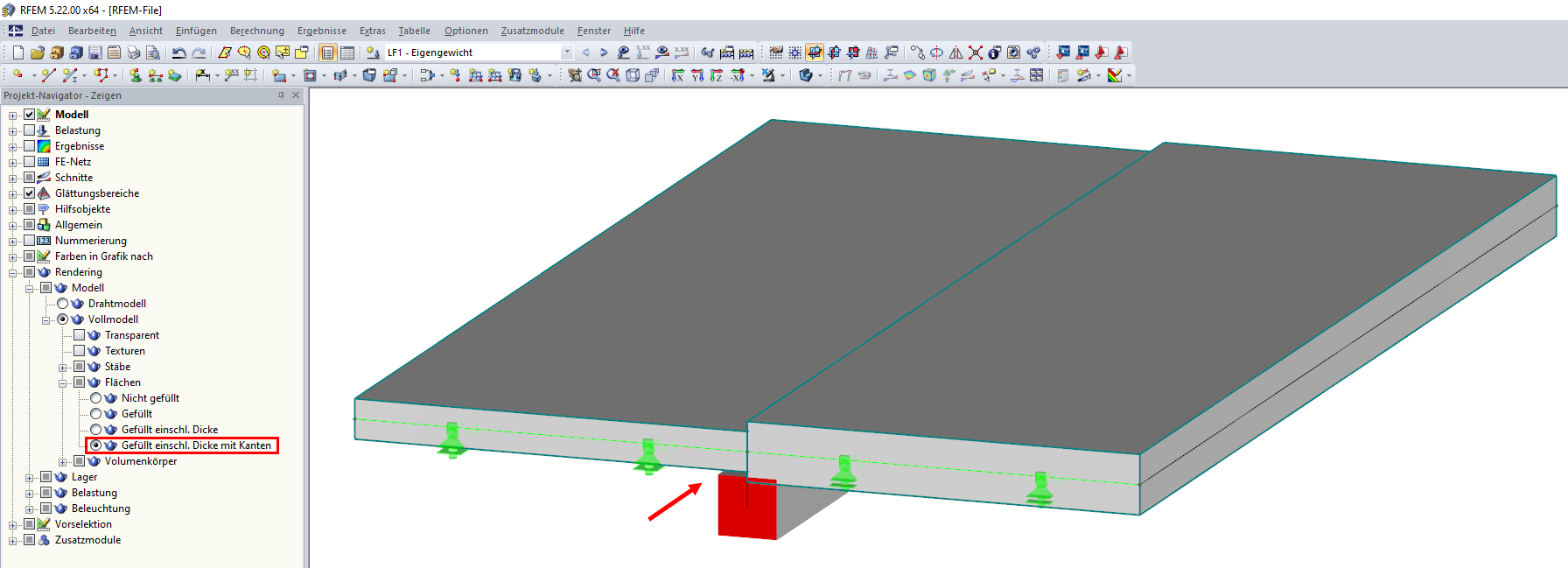Click the printer icon
The height and width of the screenshot is (568, 1568).
coord(133,53)
